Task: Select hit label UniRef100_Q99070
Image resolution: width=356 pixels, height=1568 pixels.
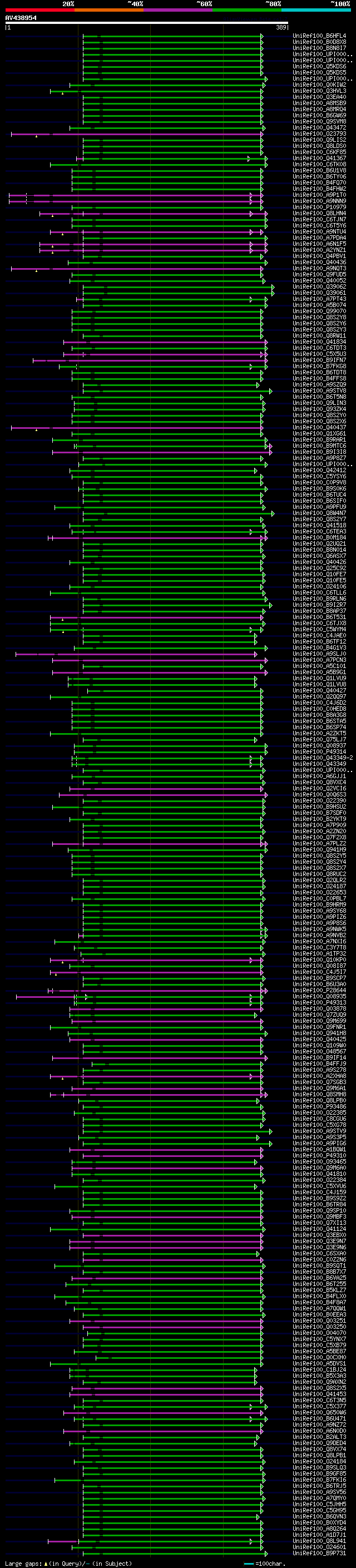Action: [x=319, y=311]
